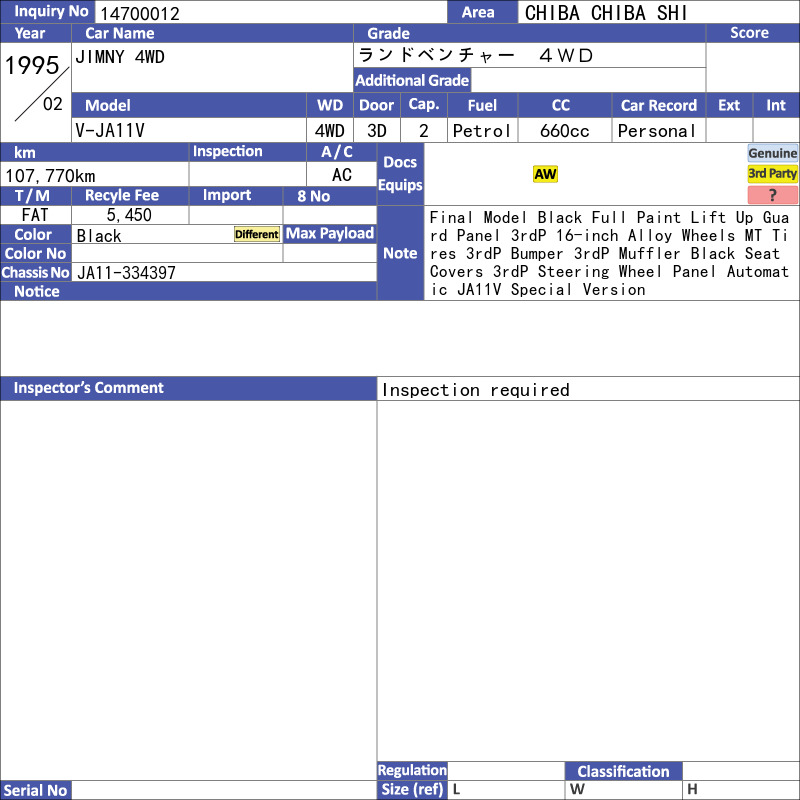
Task: Click the Petrol fuel value
Action: click(482, 131)
